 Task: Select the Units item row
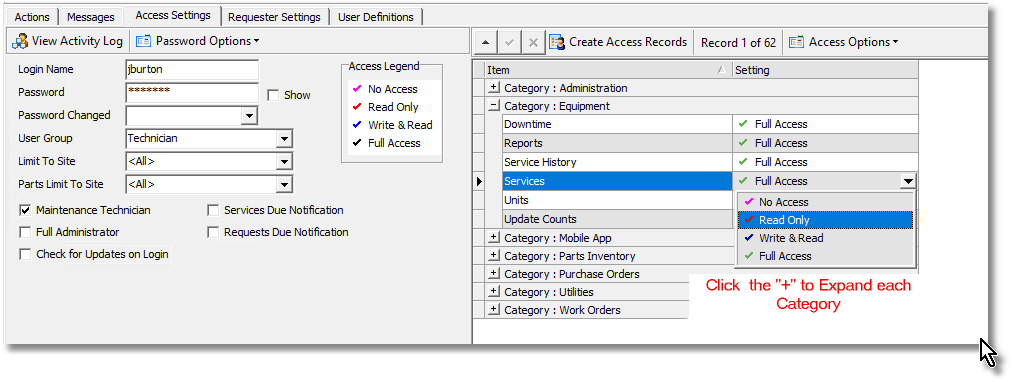(617, 200)
